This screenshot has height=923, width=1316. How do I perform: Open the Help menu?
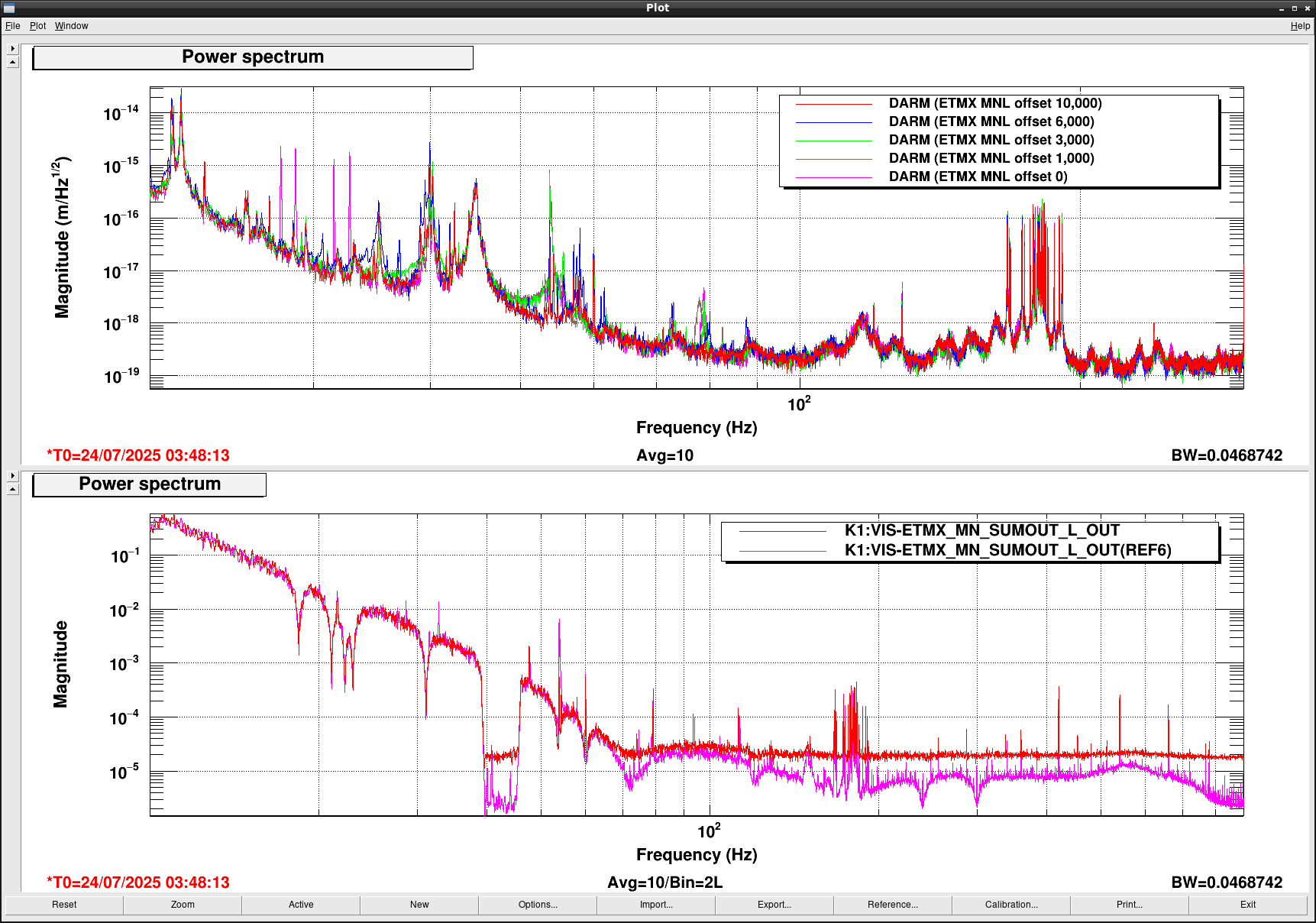[x=1300, y=26]
